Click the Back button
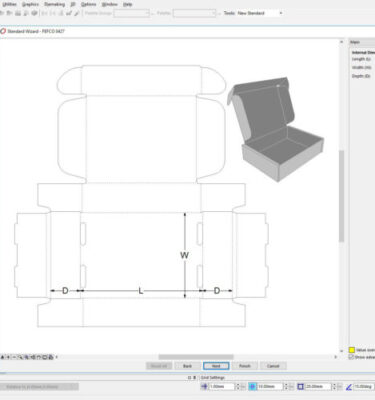Image resolution: width=375 pixels, height=400 pixels. pyautogui.click(x=187, y=366)
